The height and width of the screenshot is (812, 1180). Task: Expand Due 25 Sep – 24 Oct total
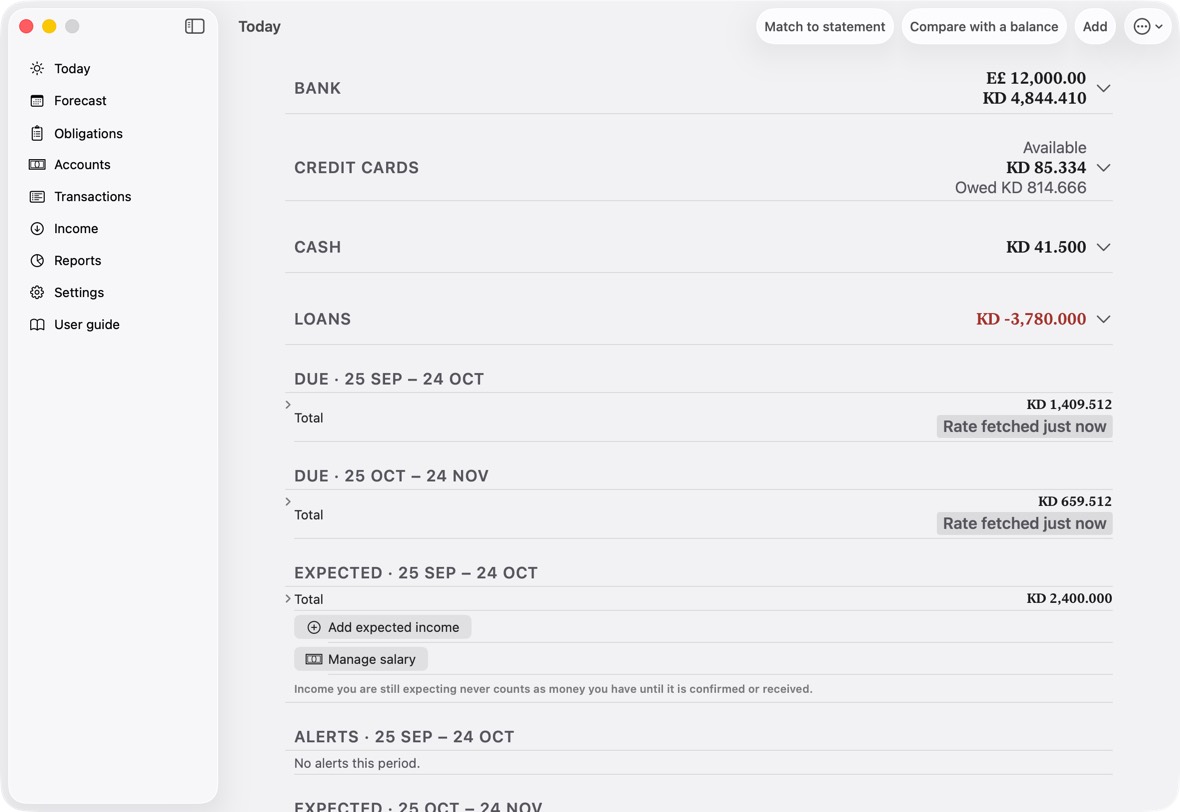pyautogui.click(x=288, y=405)
